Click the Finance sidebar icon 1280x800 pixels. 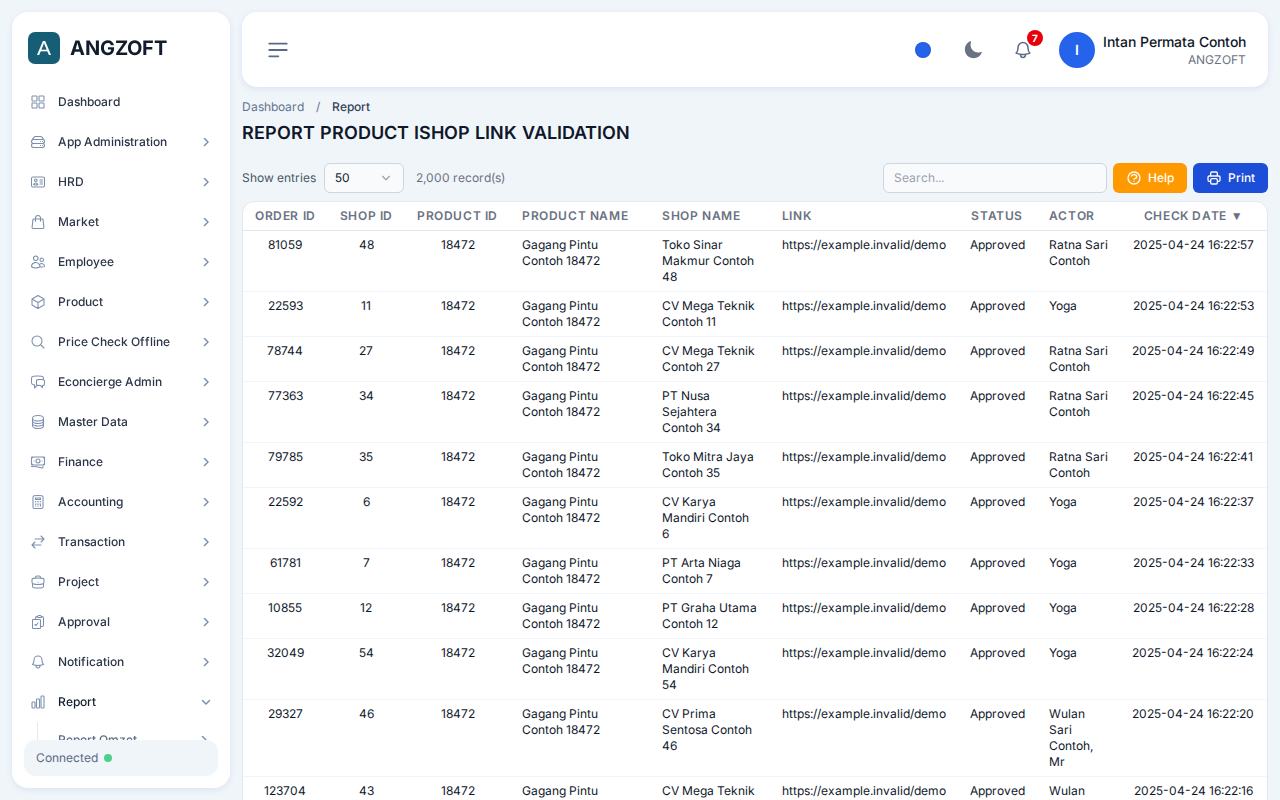pyautogui.click(x=38, y=462)
